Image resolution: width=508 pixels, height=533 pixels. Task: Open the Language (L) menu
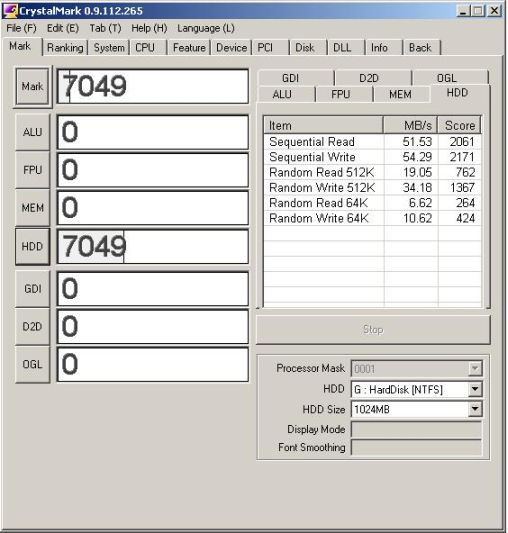[206, 28]
